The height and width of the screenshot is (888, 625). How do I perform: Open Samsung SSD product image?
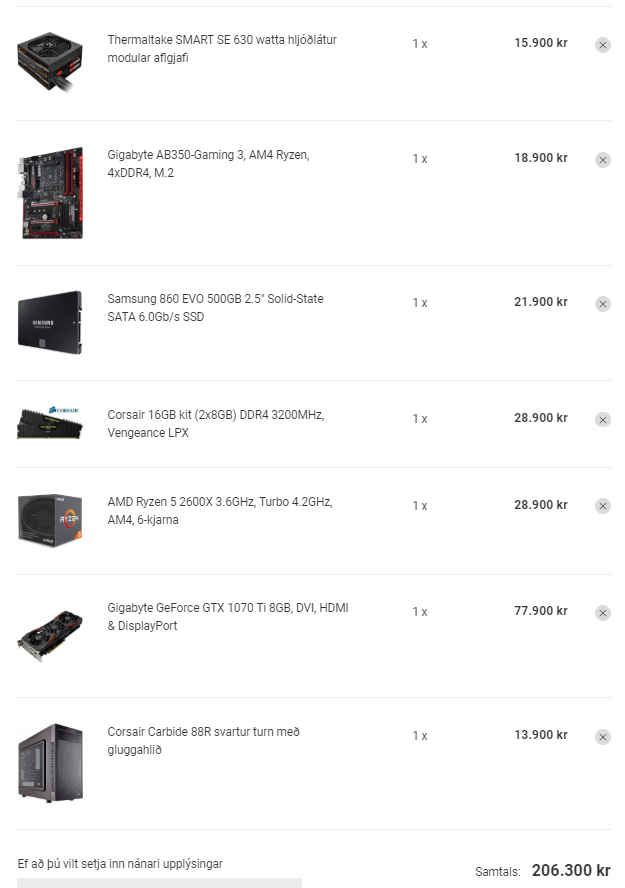click(x=50, y=322)
